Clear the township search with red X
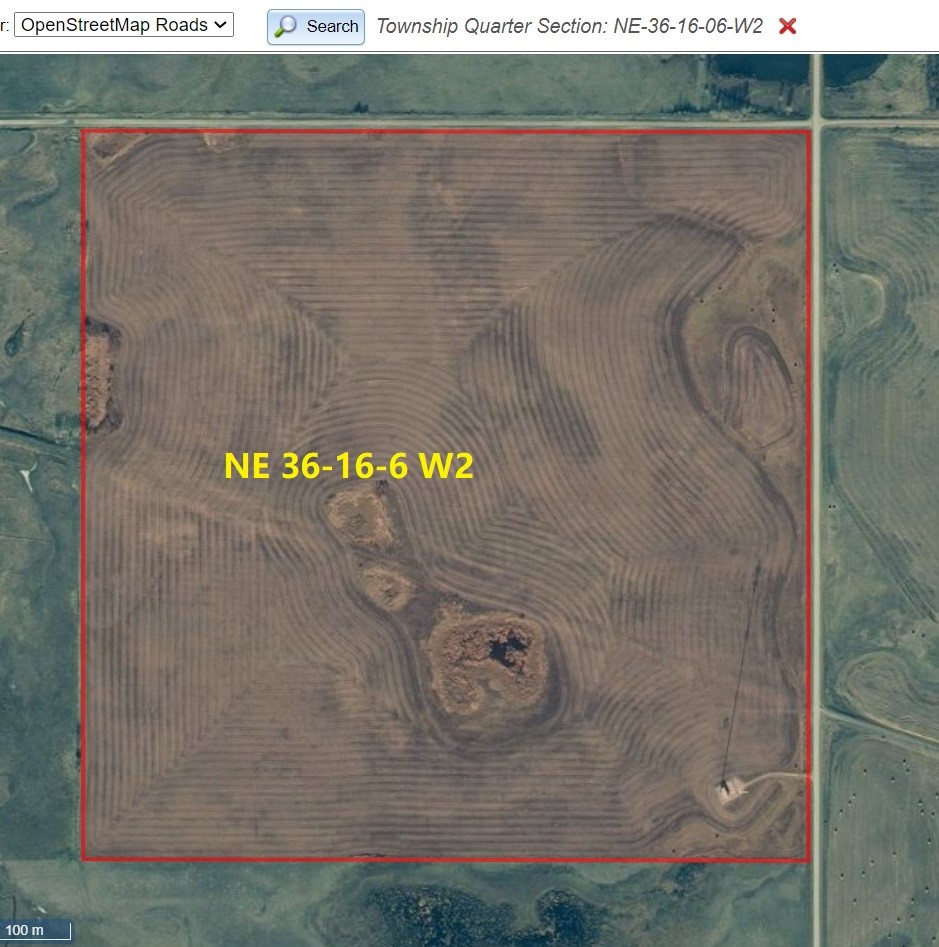 point(787,26)
